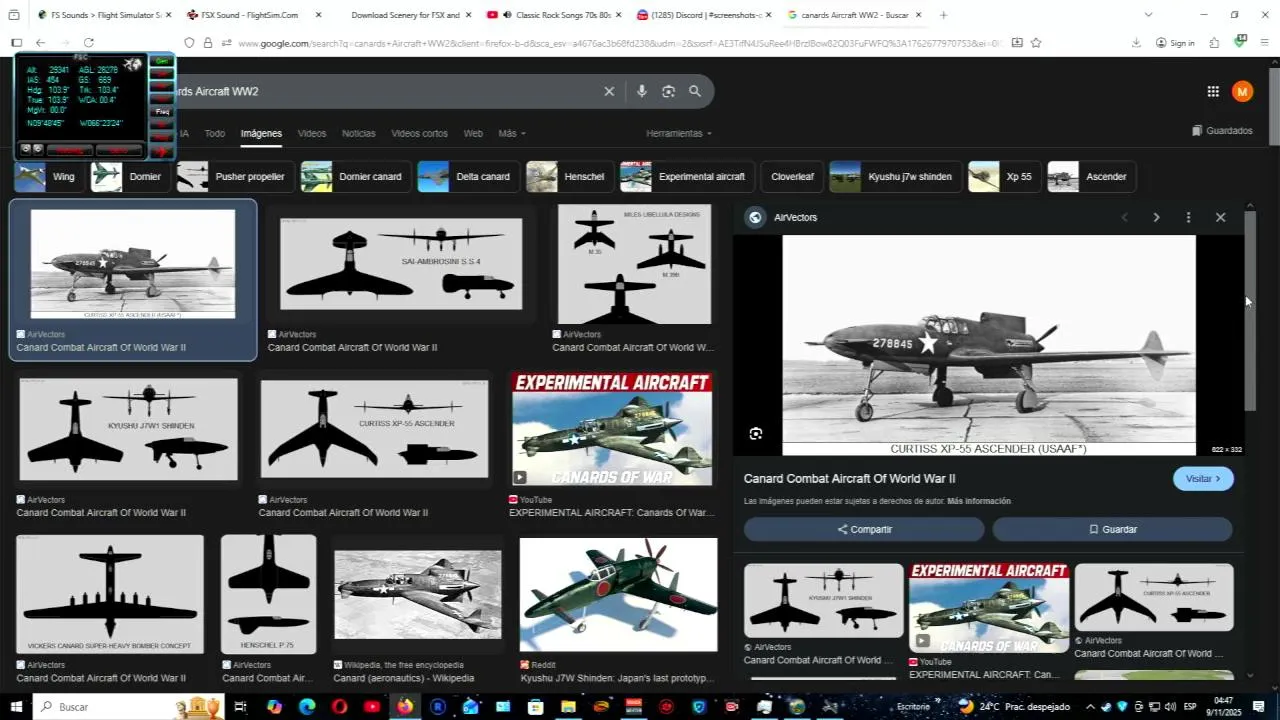Viewport: 1280px width, 720px height.
Task: Click the Compartir button
Action: tap(864, 529)
